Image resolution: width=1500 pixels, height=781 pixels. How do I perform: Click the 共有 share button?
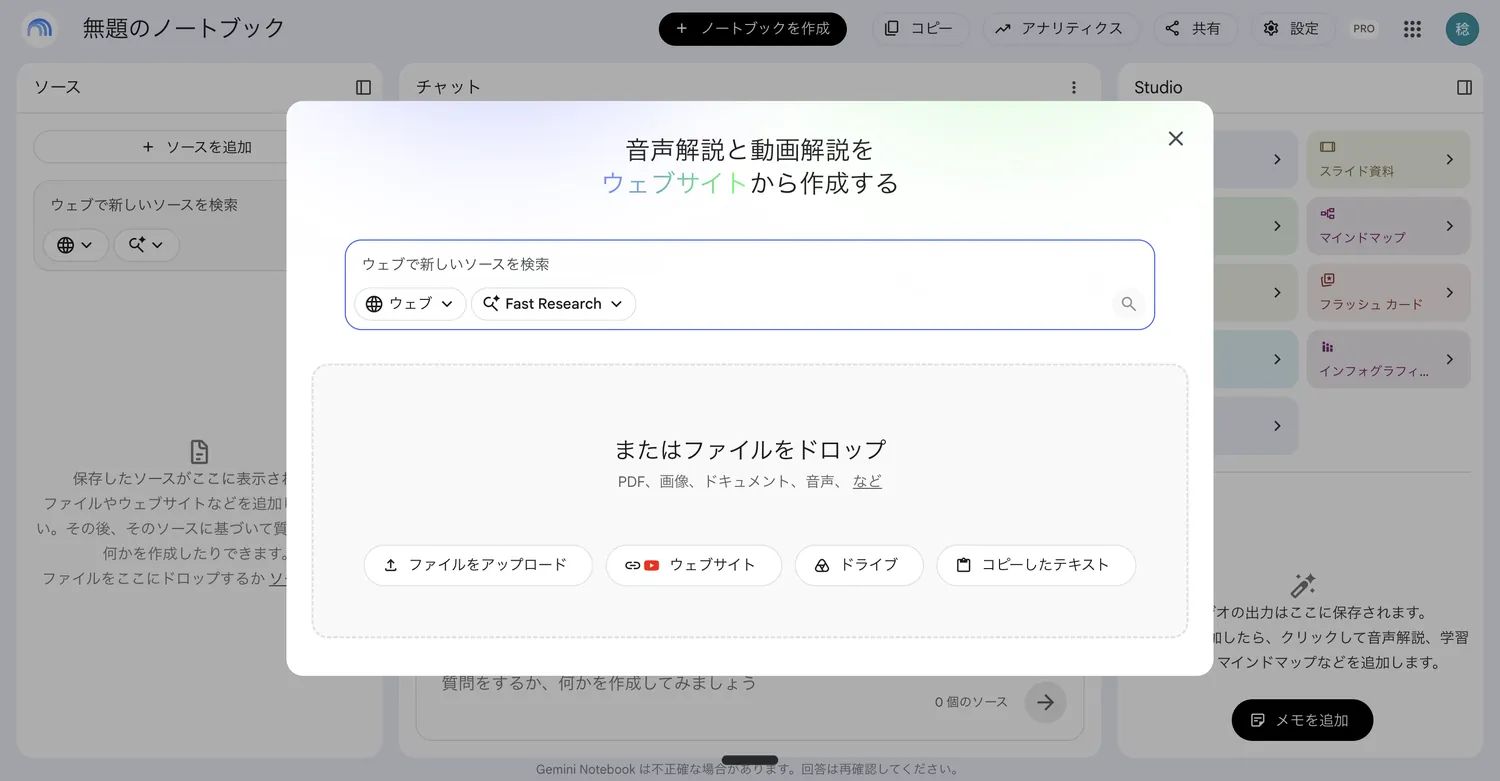point(1194,29)
